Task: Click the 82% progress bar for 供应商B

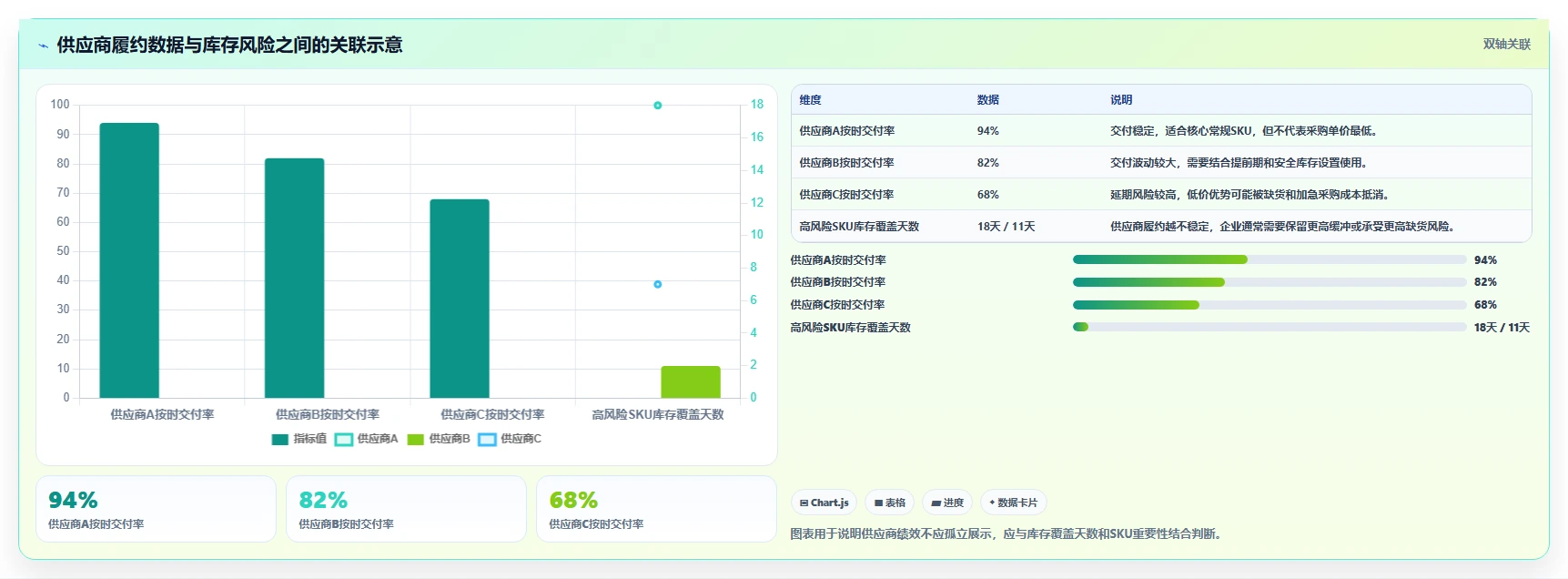Action: [x=1270, y=282]
